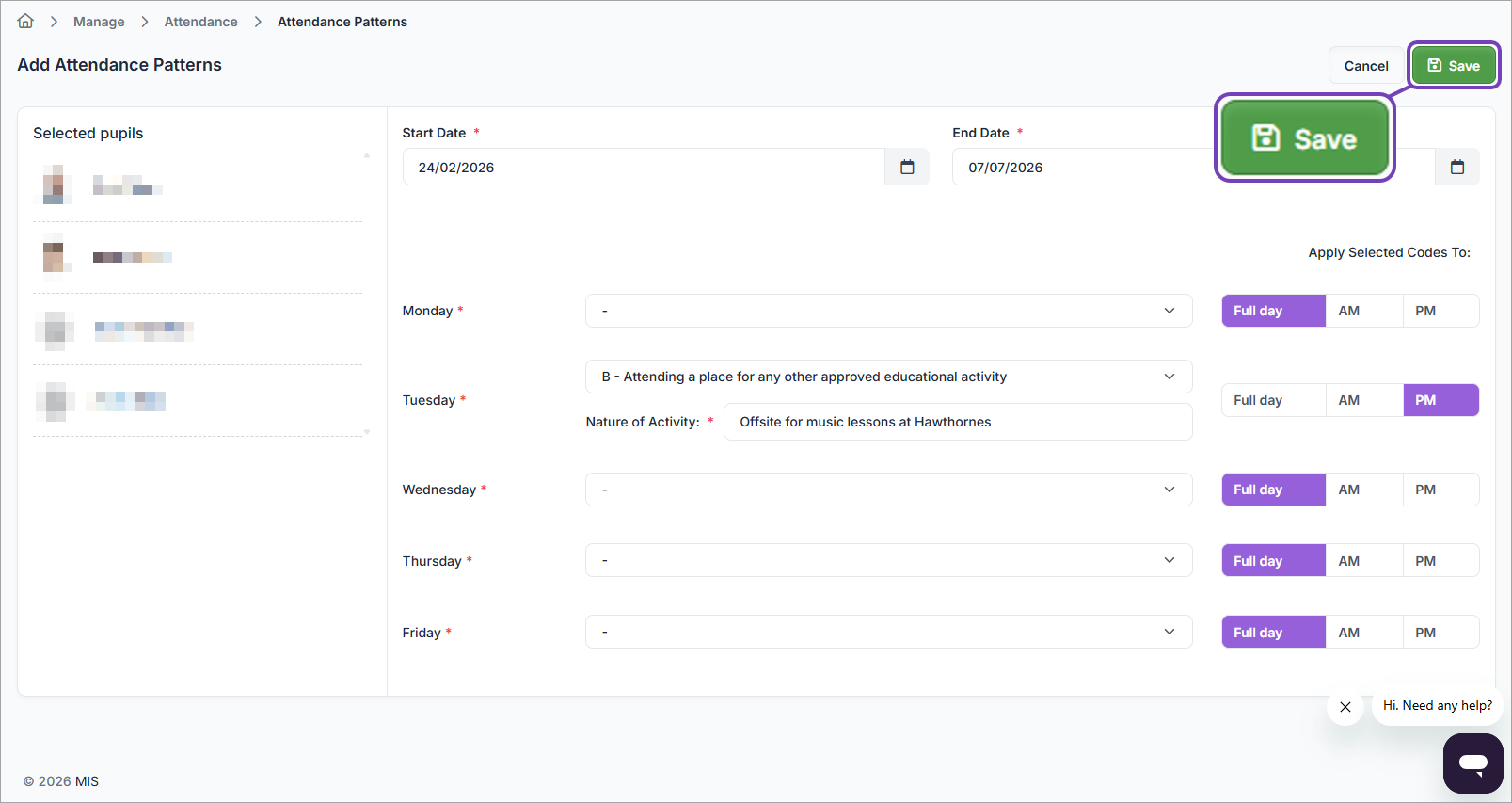Open the Start Date calendar picker
Screen dimensions: 1512x803
point(907,167)
